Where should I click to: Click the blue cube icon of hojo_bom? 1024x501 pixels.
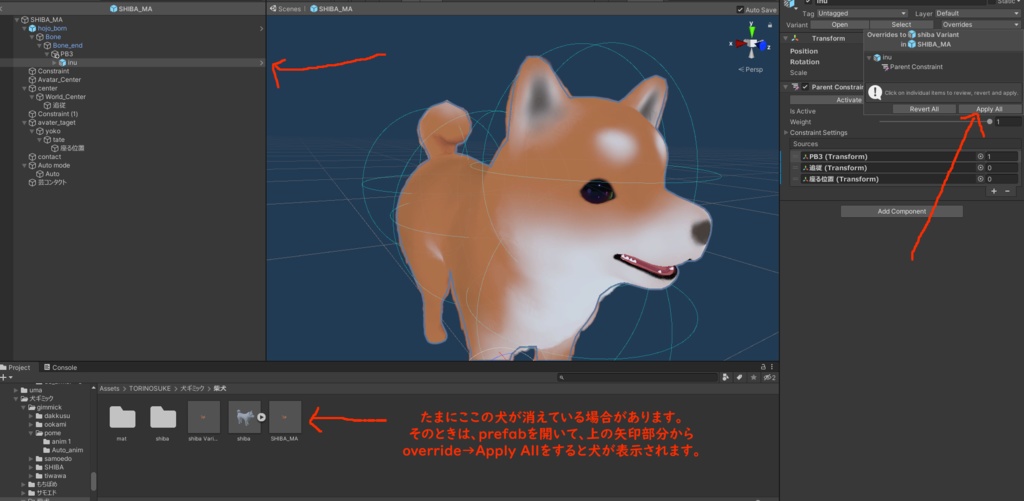tap(32, 29)
